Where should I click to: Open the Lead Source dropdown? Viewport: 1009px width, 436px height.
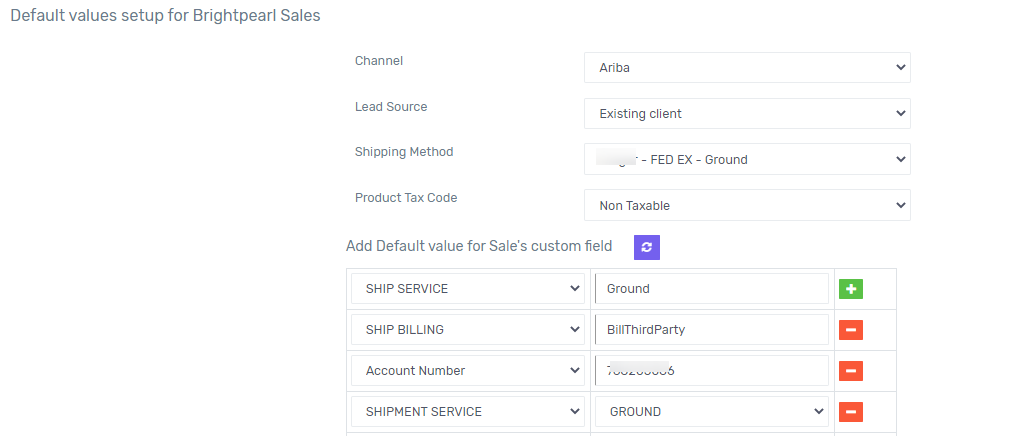[x=747, y=114]
